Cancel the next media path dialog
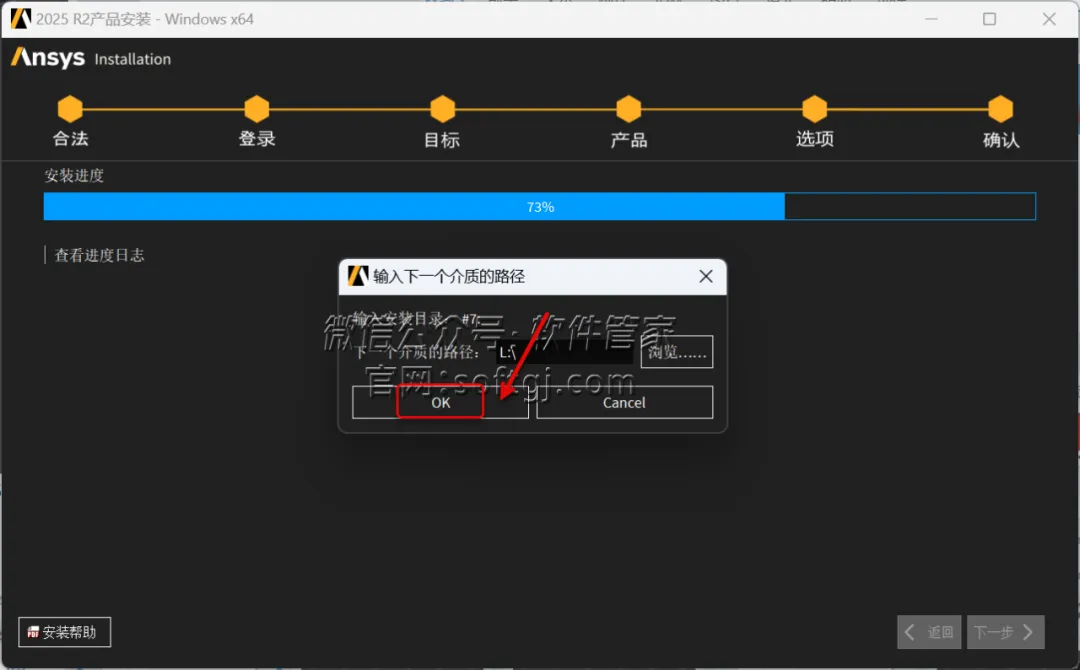Screen dimensions: 1080x670 coord(625,402)
